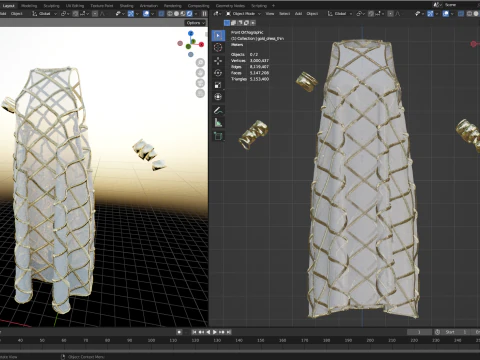Open Select menu in right viewport header
480x360 pixels.
coord(284,14)
